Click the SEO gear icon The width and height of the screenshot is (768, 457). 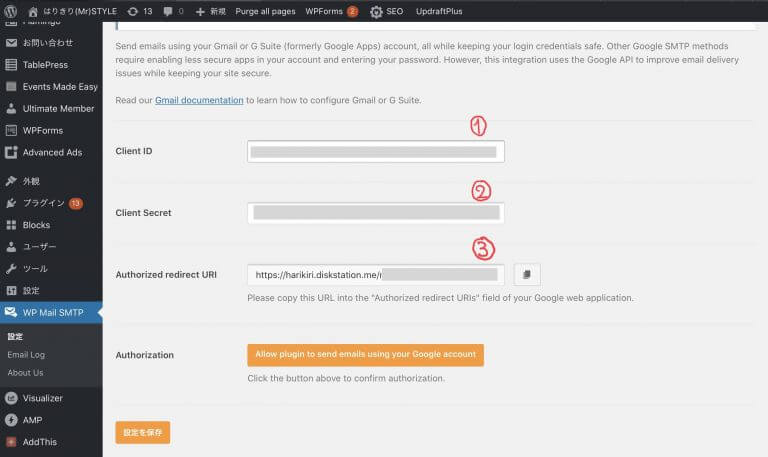click(376, 12)
